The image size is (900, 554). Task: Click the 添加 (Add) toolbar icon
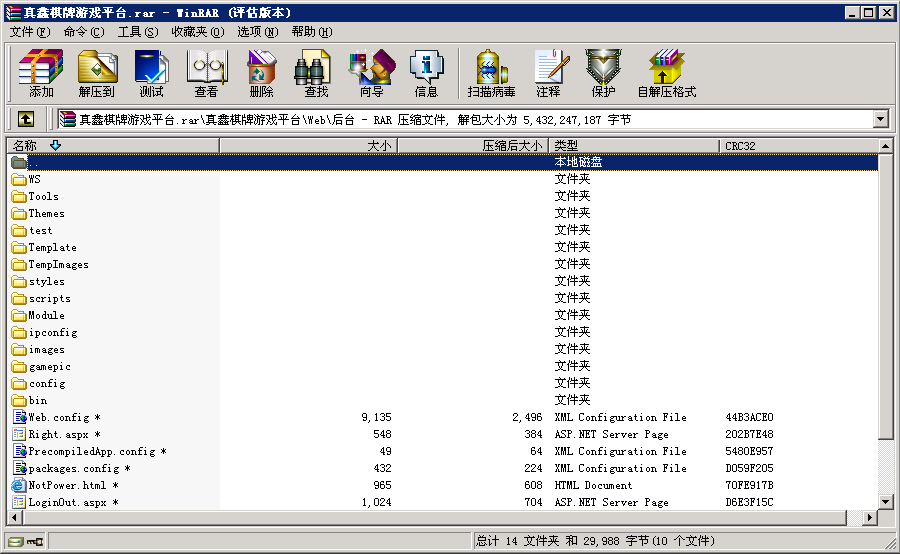click(41, 73)
